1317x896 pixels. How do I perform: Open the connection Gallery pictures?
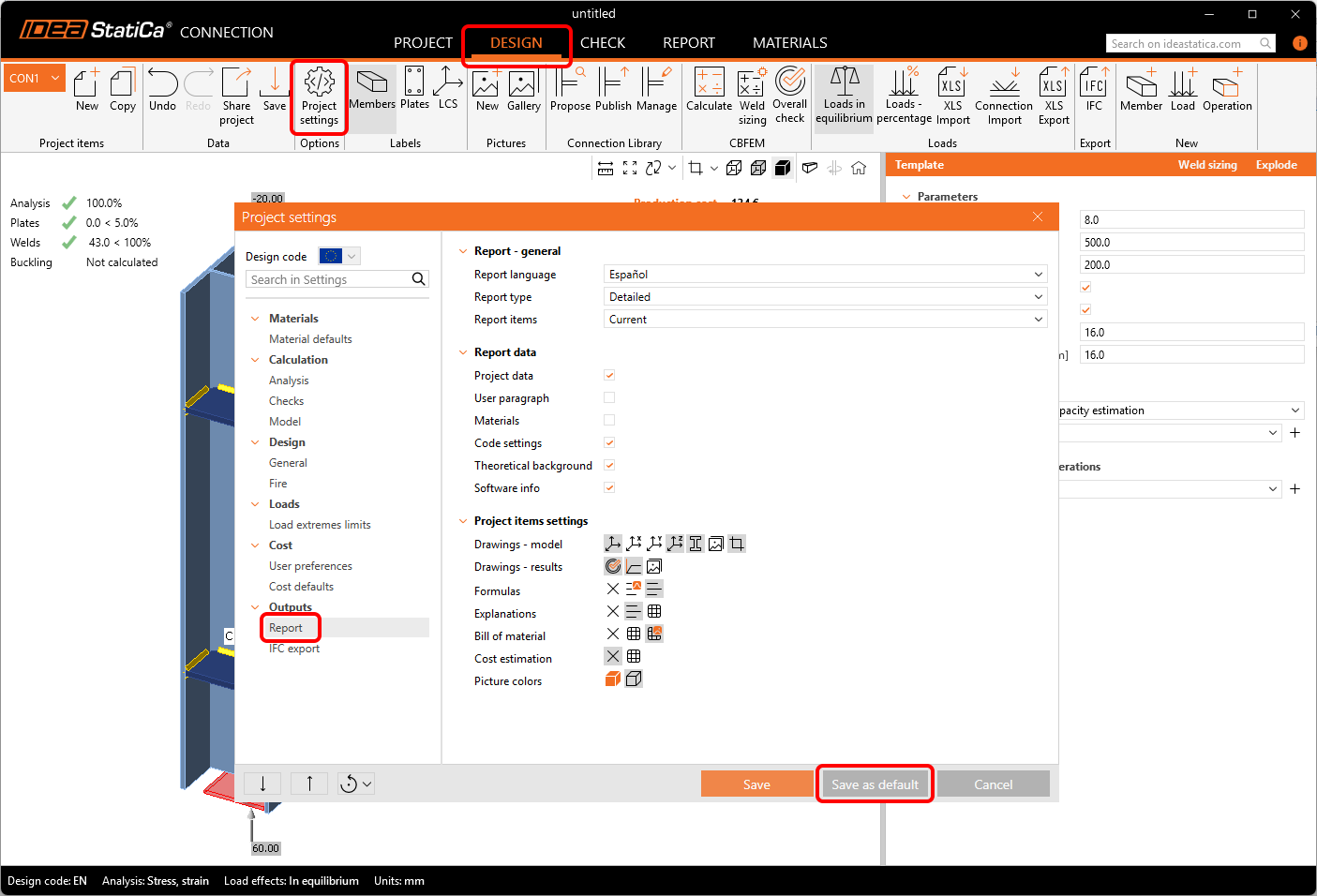tap(523, 92)
